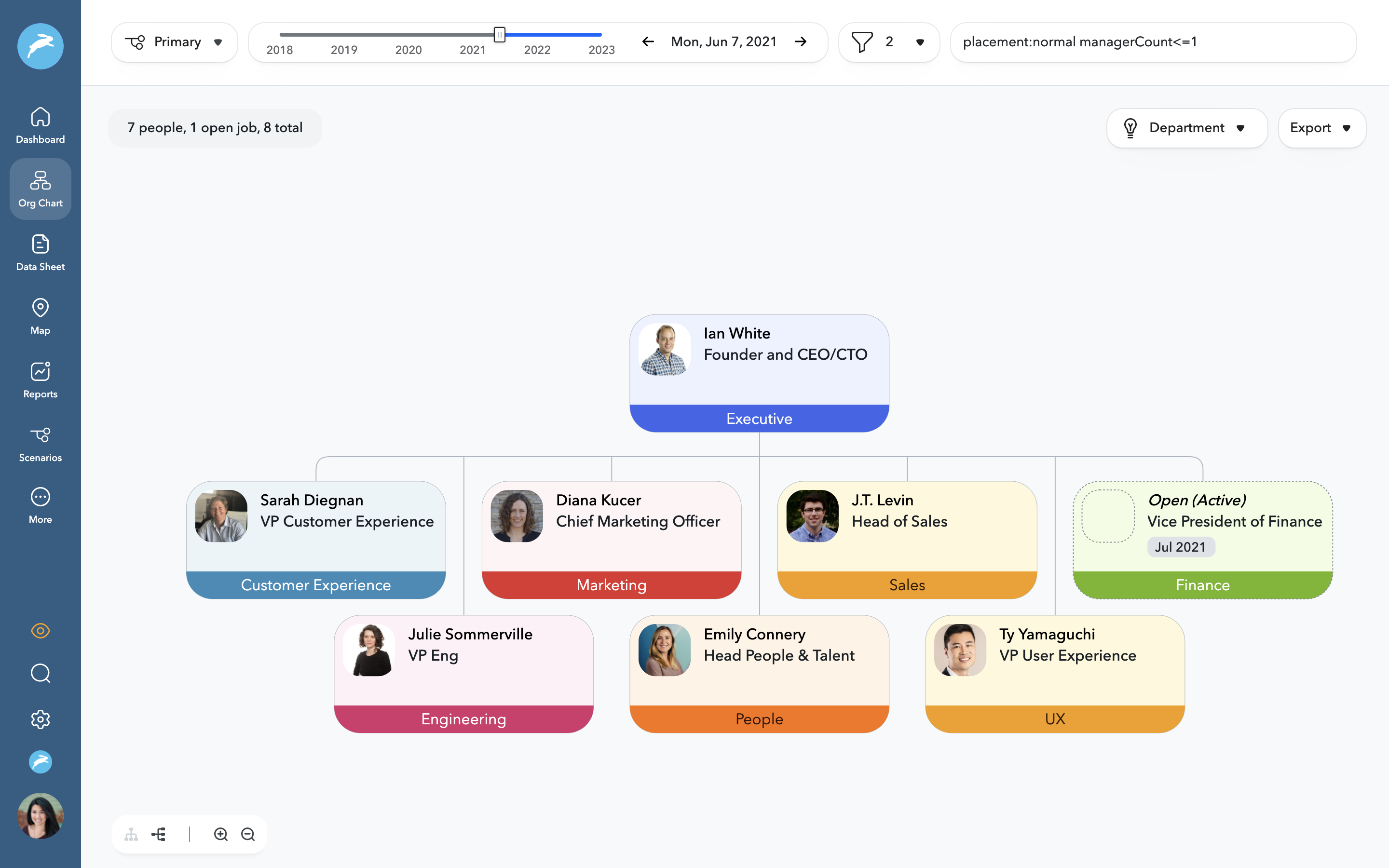
Task: Open the Department color-by dropdown
Action: tap(1186, 128)
